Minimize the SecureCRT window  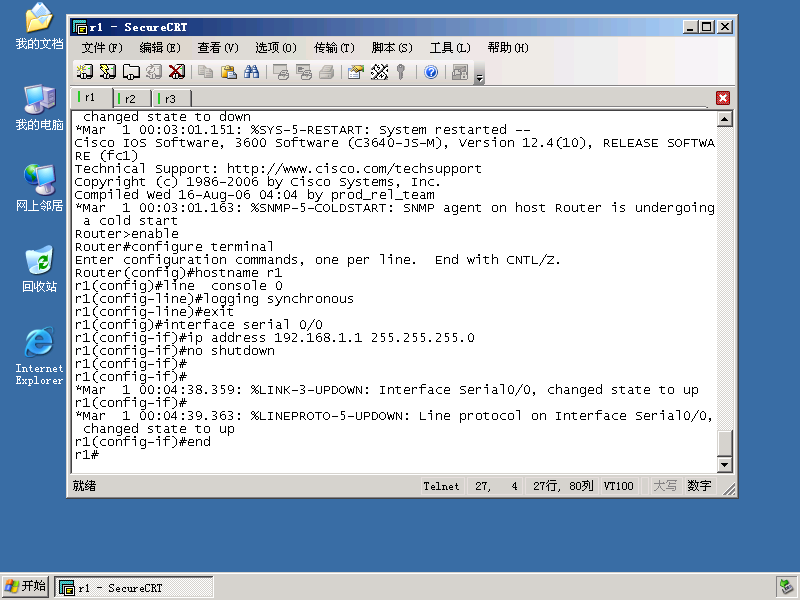pos(690,27)
